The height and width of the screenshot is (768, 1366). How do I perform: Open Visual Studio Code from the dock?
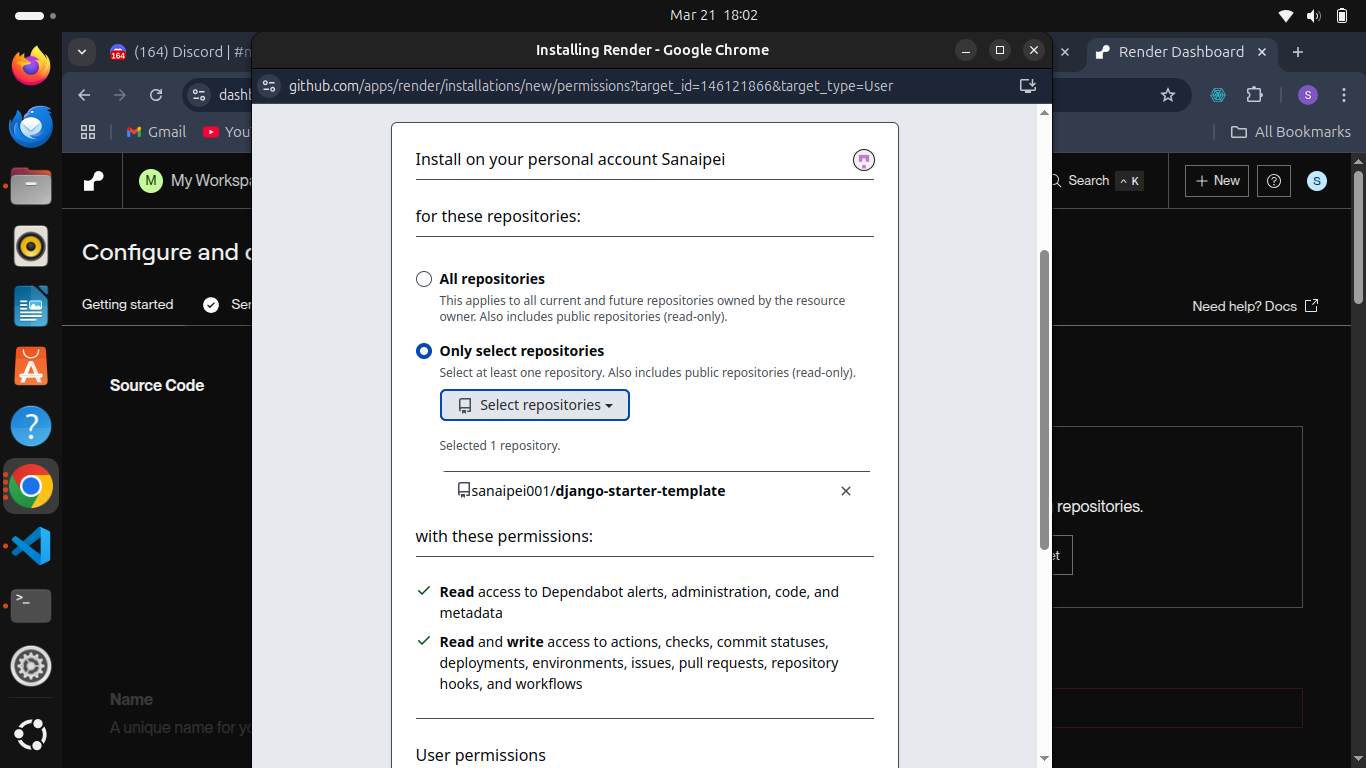pyautogui.click(x=31, y=546)
